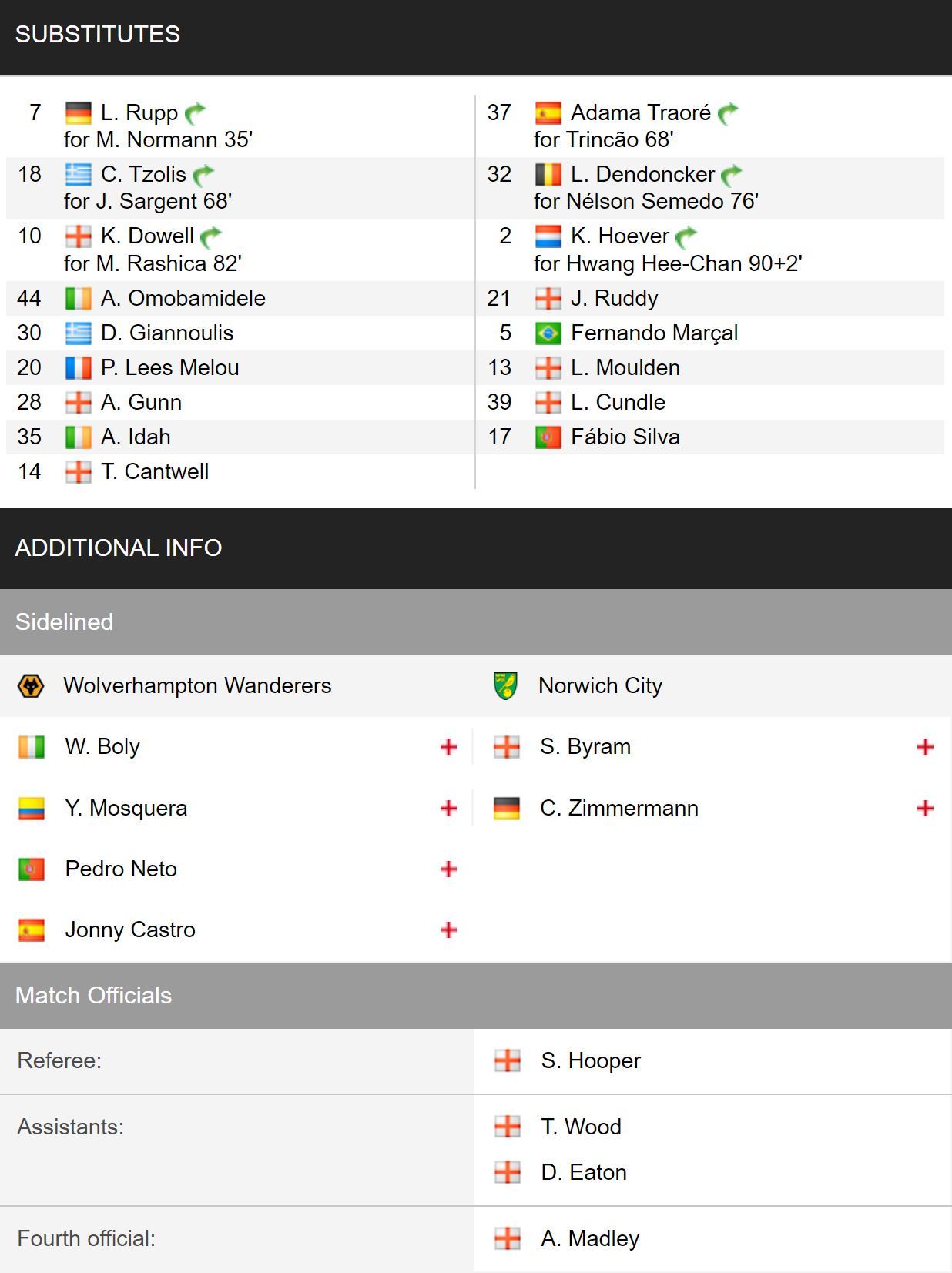The image size is (952, 1273).
Task: Click the Norwich City club crest
Action: [506, 685]
